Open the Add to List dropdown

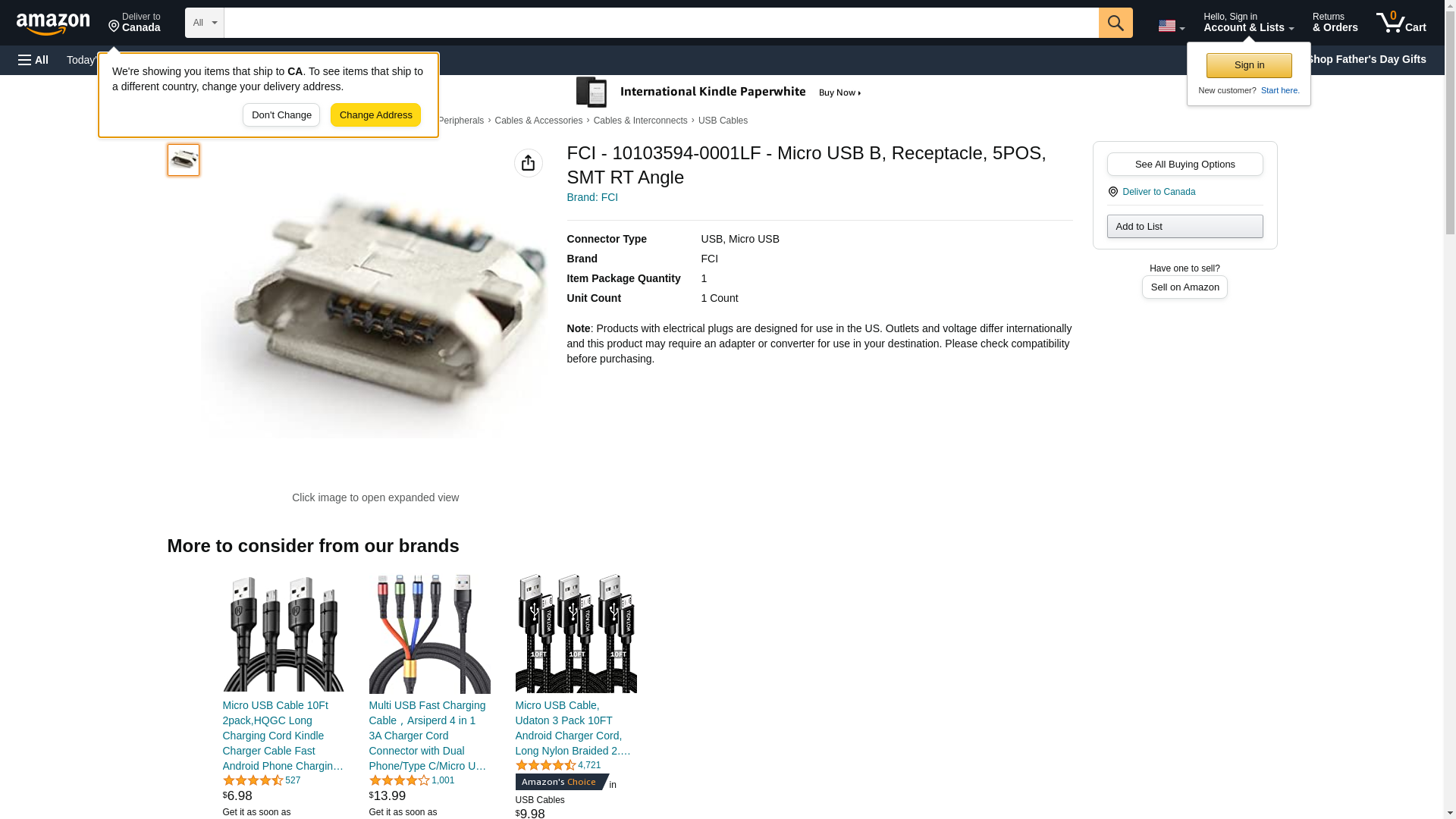click(x=1185, y=226)
